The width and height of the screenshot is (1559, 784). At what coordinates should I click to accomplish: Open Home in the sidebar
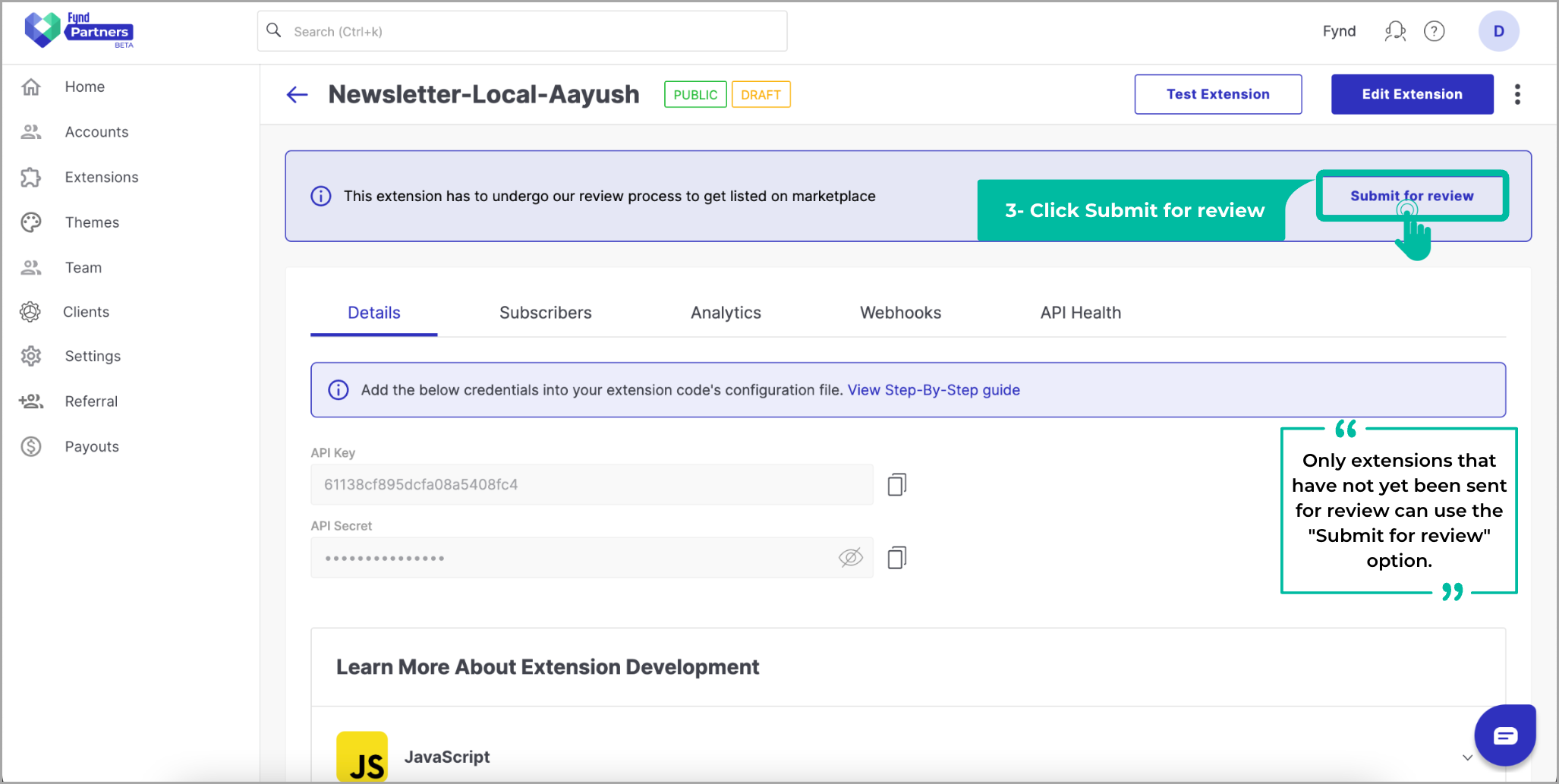click(x=84, y=87)
